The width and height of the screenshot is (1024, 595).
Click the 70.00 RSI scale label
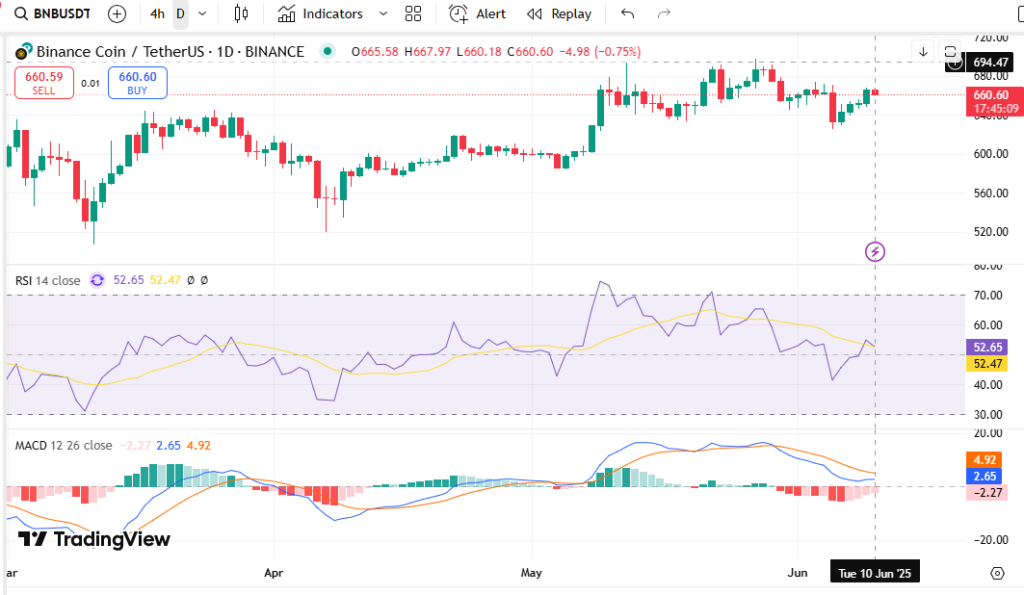988,295
